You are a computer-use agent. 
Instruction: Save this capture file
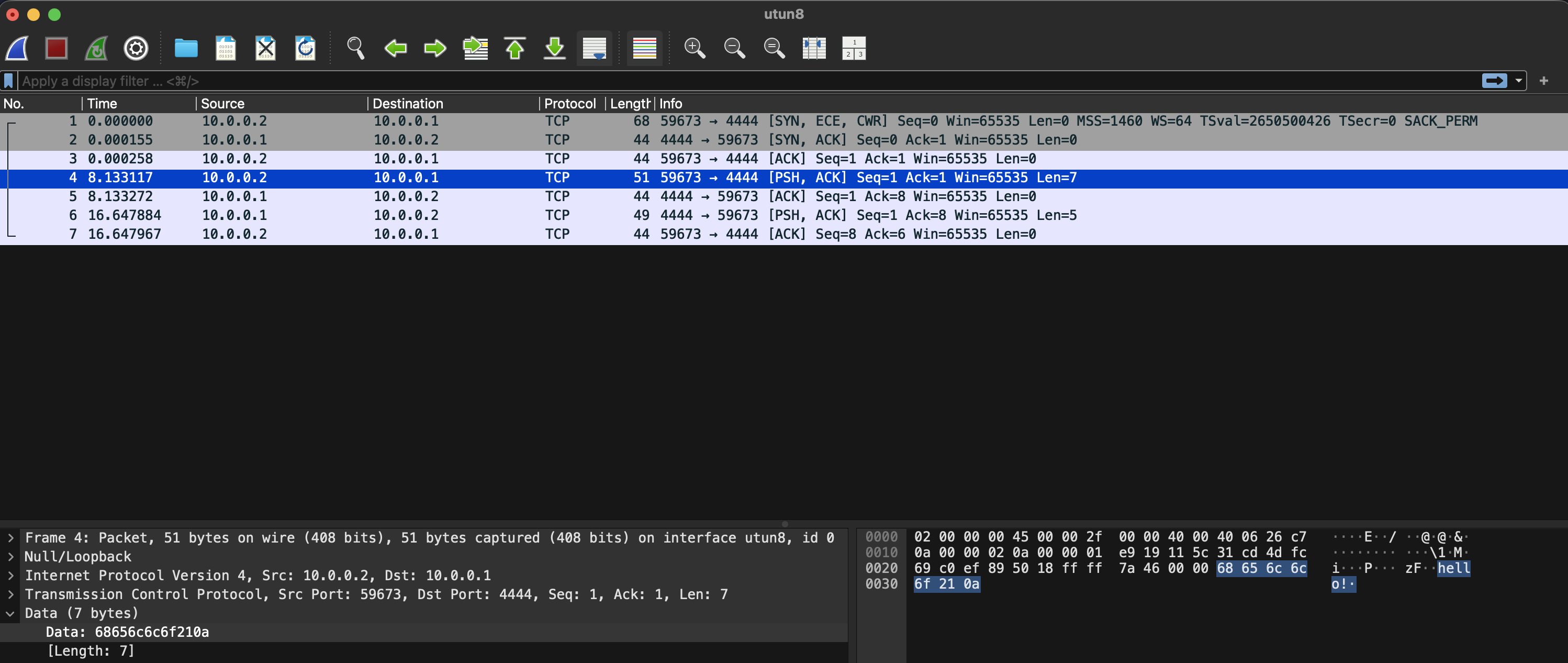click(x=226, y=48)
